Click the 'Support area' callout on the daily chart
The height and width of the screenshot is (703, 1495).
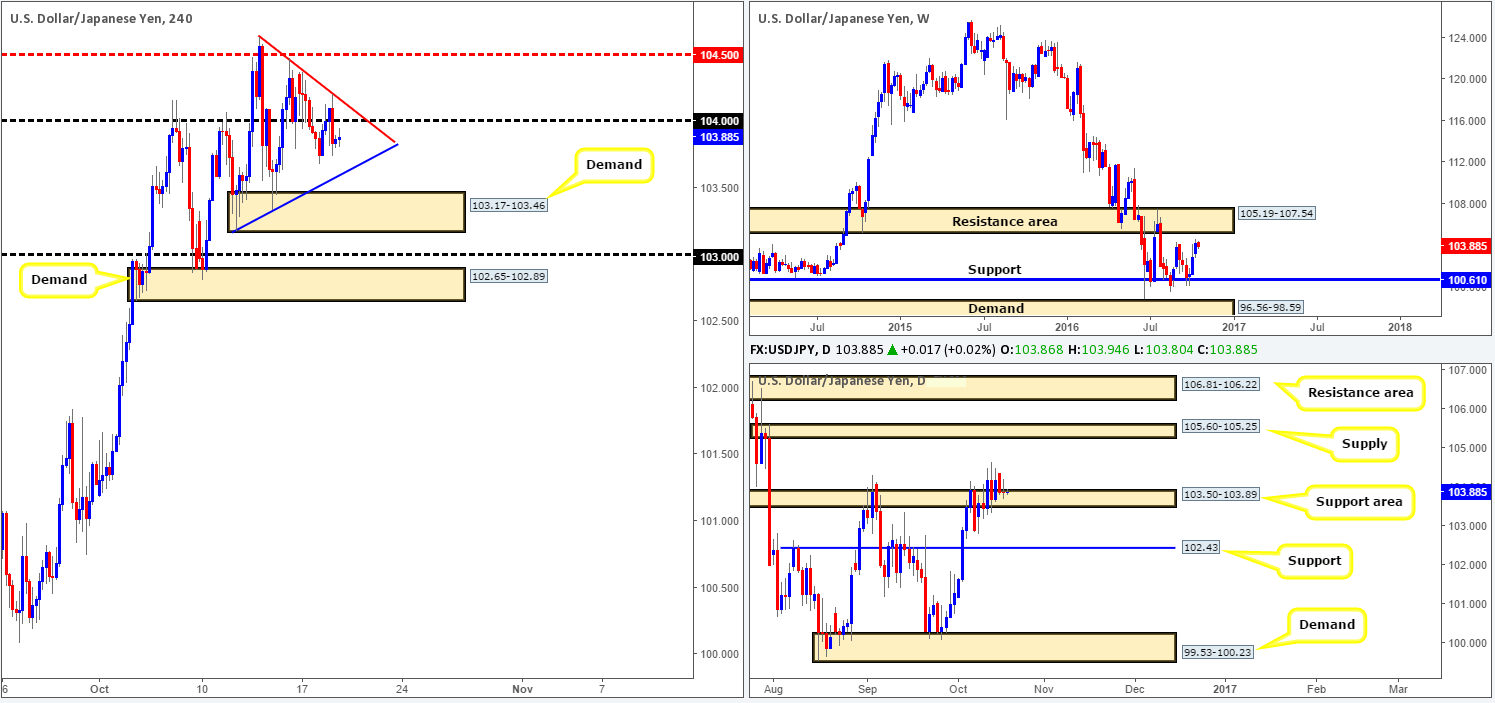[1359, 501]
